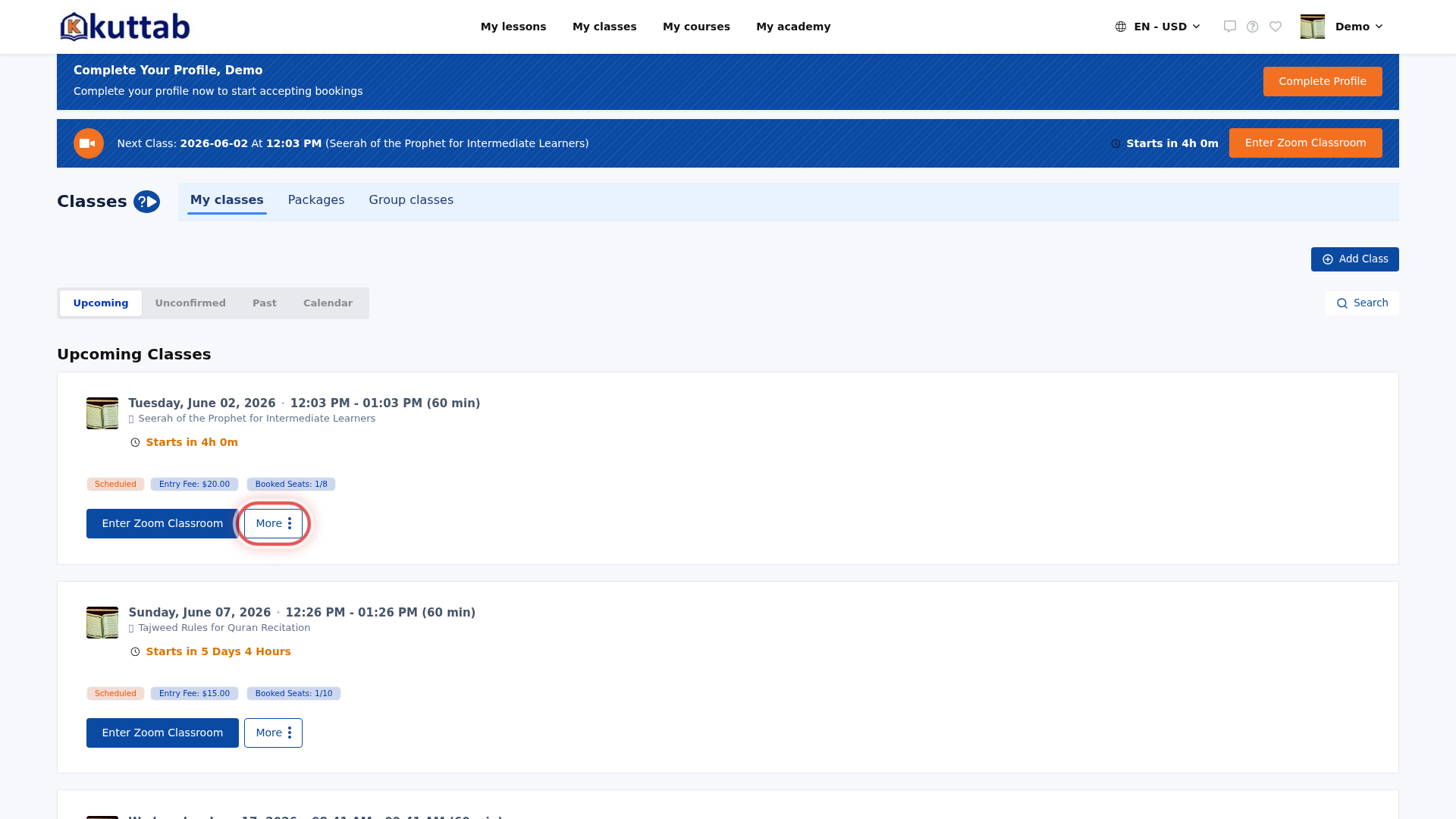1456x819 pixels.
Task: Click the Entry Fee: $20.00 badge
Action: (x=194, y=485)
